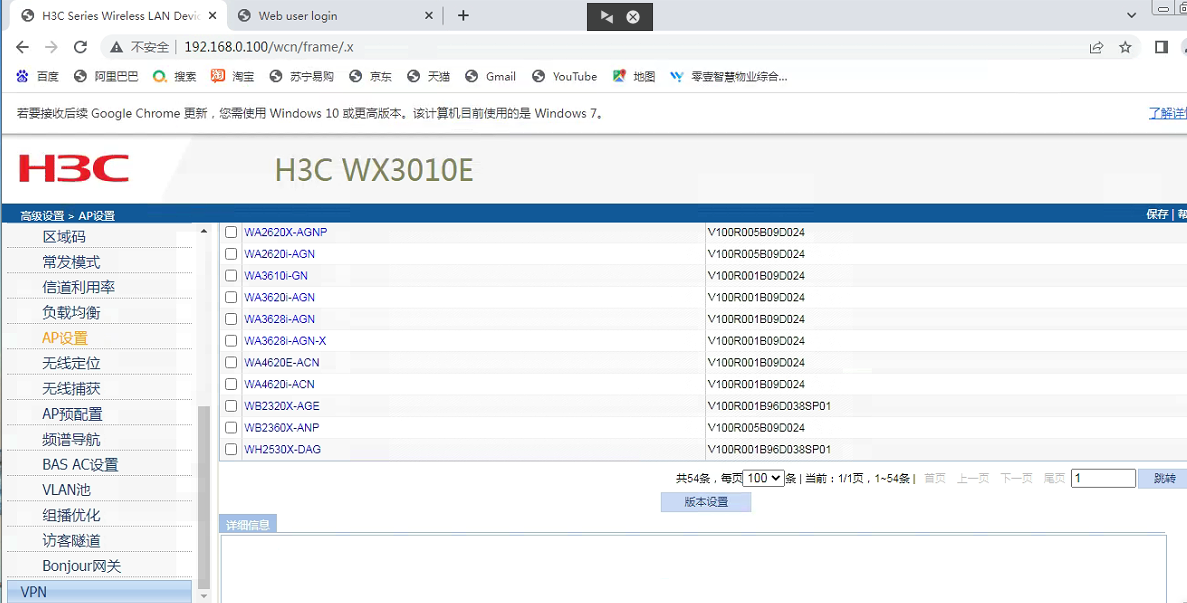
Task: Click the arrow icon in floating overlay
Action: pos(606,17)
